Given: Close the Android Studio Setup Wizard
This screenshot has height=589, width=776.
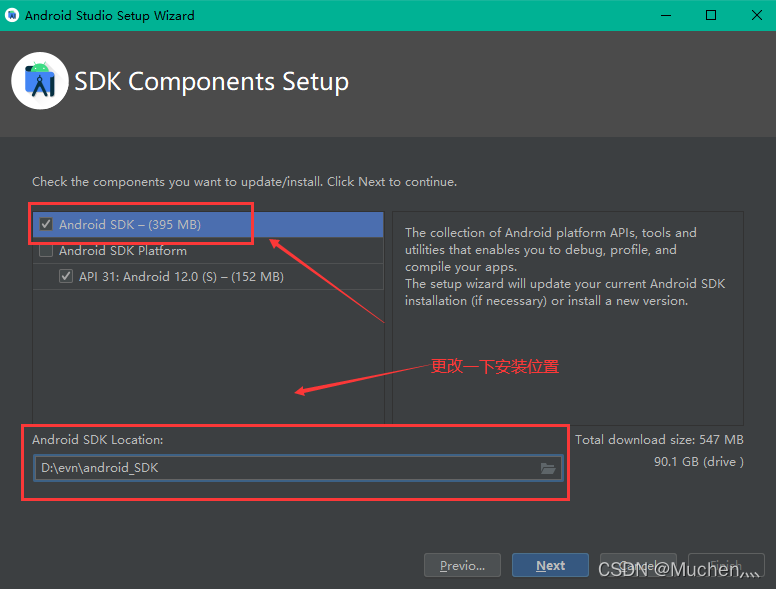Looking at the screenshot, I should point(757,15).
